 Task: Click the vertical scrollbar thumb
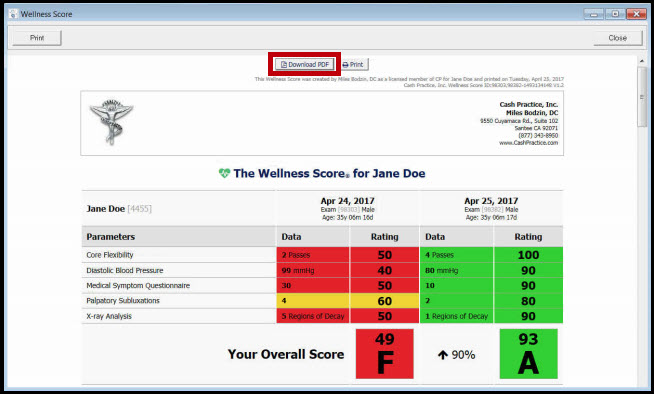click(642, 97)
